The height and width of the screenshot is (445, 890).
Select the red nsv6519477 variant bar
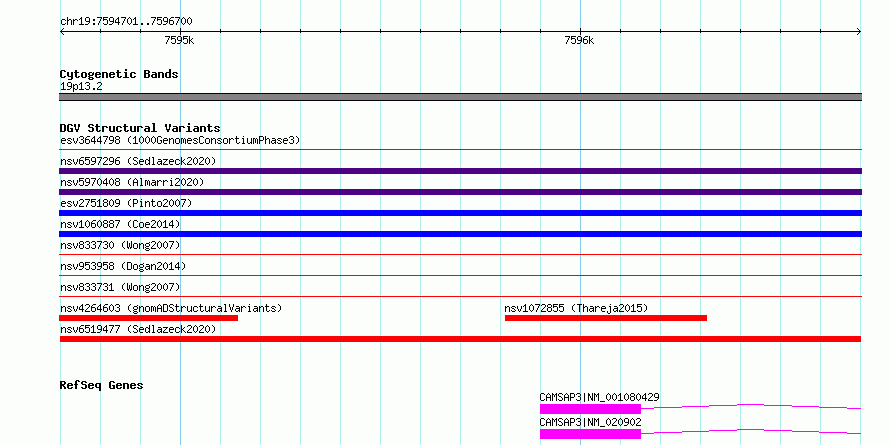click(x=460, y=339)
